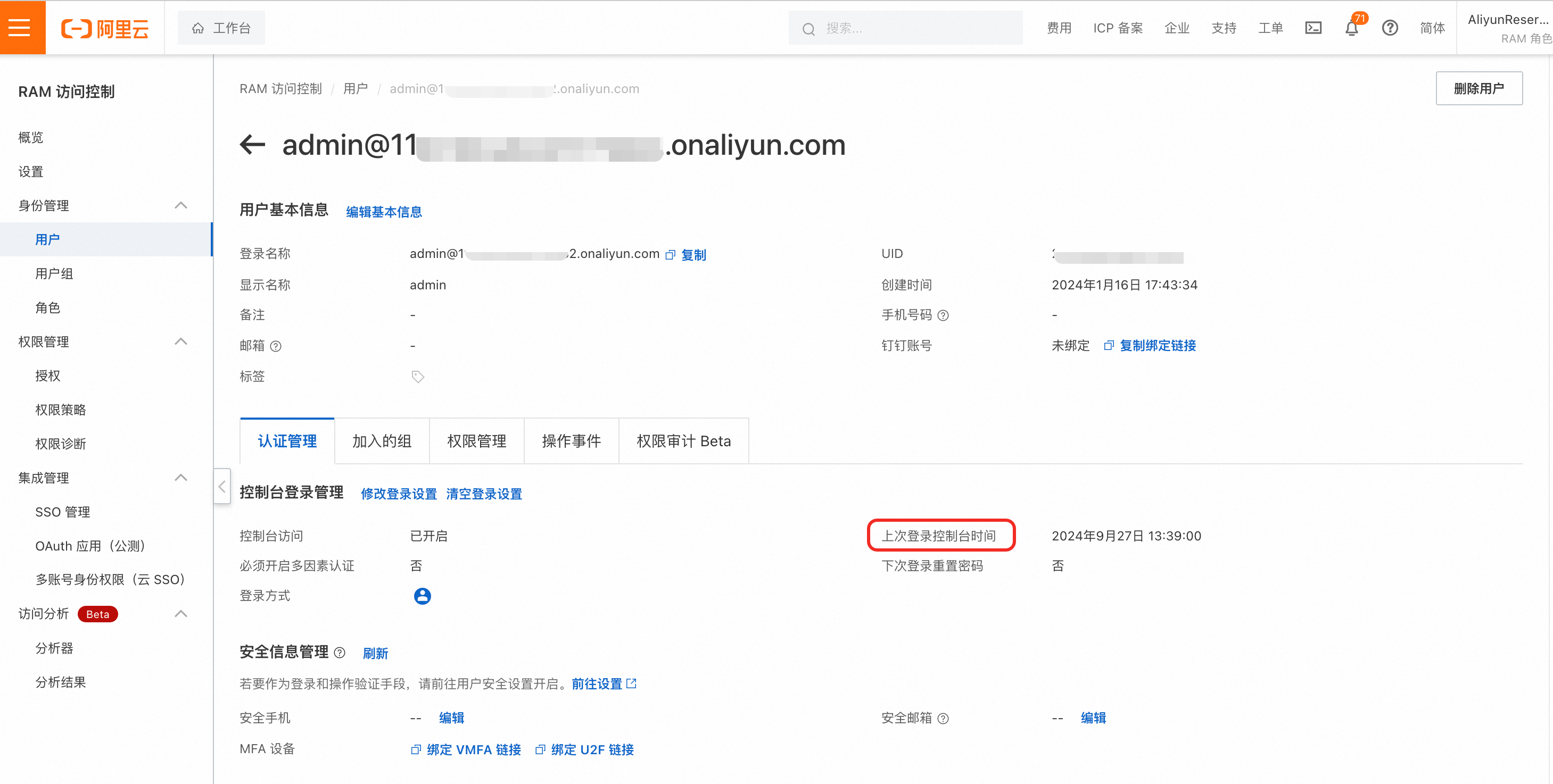Switch to the 权限管理 tab

pyautogui.click(x=476, y=440)
